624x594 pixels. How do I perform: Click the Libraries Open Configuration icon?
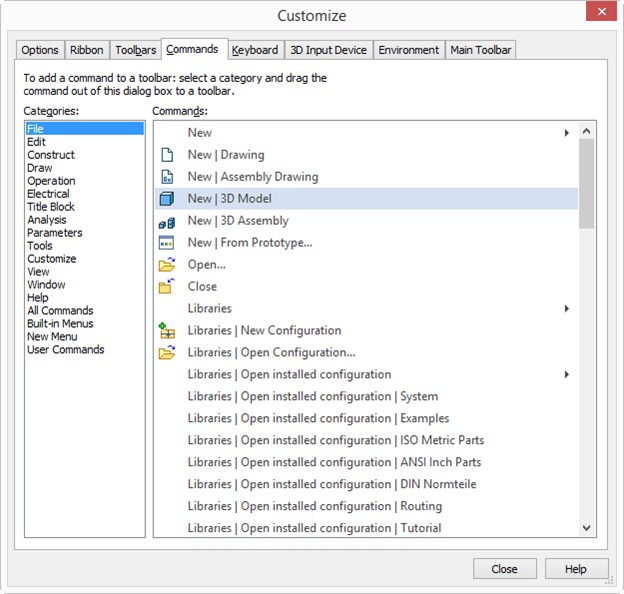(x=167, y=353)
